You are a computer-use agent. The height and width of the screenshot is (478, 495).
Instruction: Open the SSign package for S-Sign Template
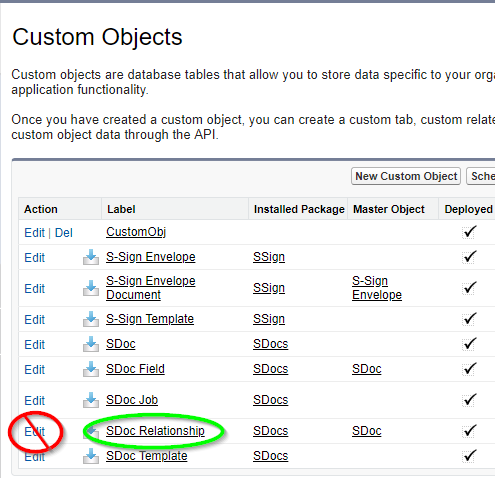[269, 319]
